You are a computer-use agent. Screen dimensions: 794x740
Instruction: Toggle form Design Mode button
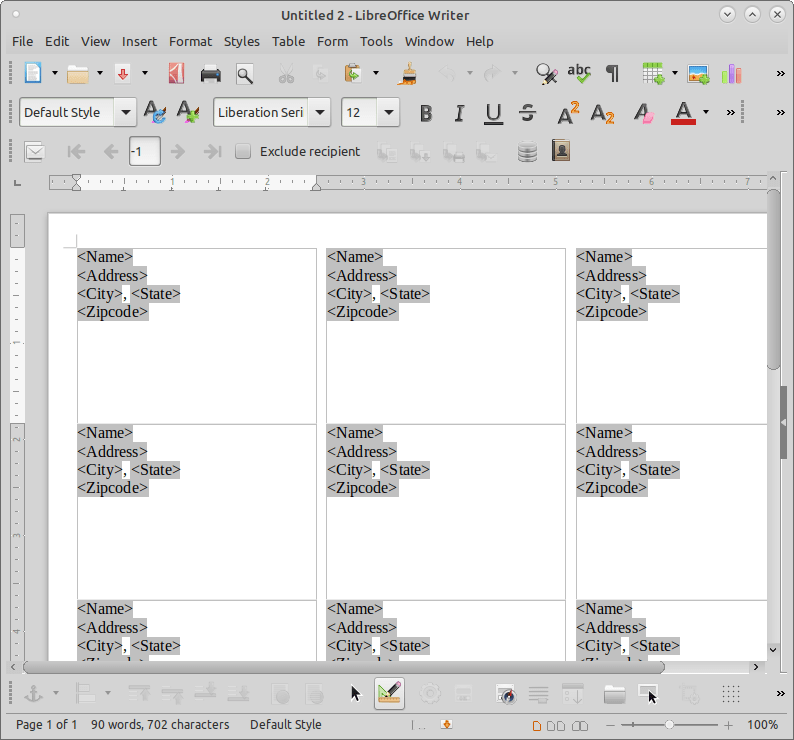[x=389, y=693]
